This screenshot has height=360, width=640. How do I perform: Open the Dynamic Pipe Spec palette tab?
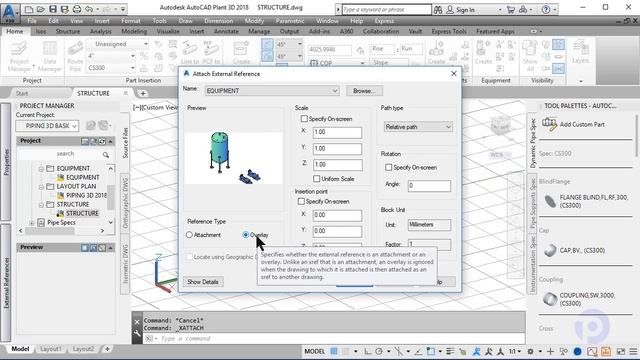click(x=532, y=143)
